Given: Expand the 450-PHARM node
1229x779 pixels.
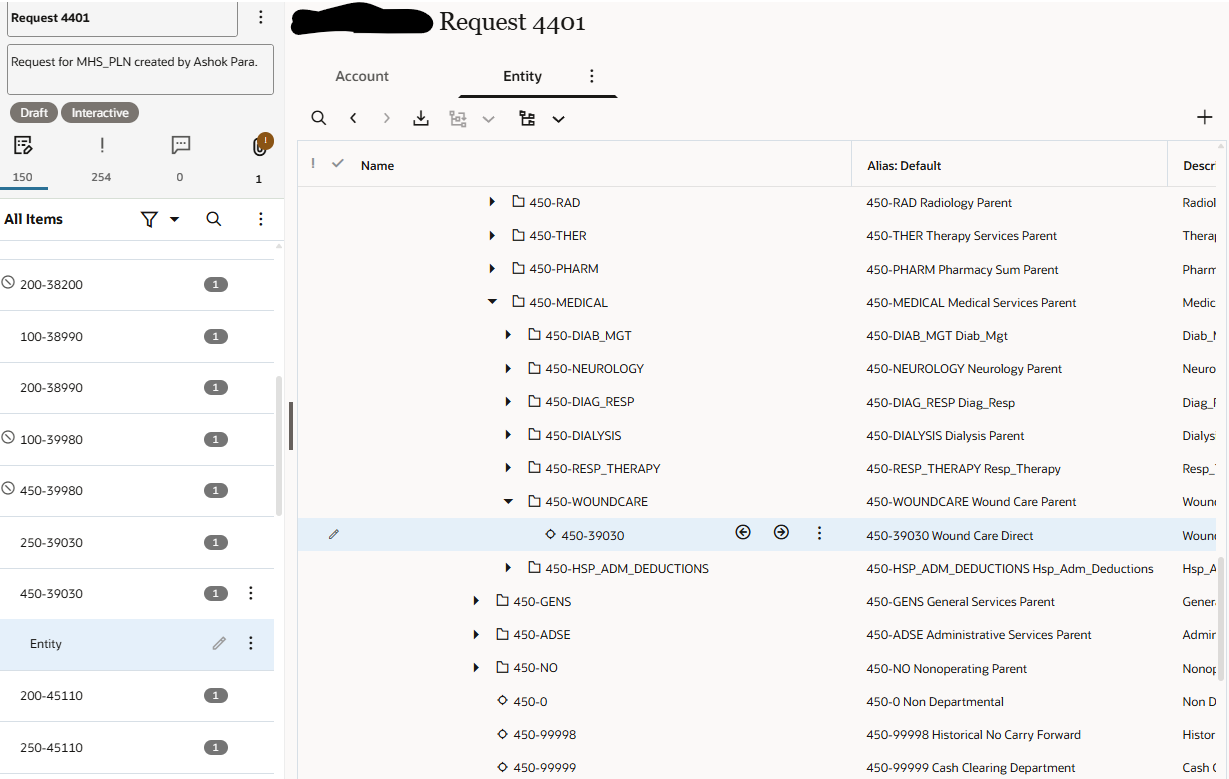Looking at the screenshot, I should coord(492,269).
